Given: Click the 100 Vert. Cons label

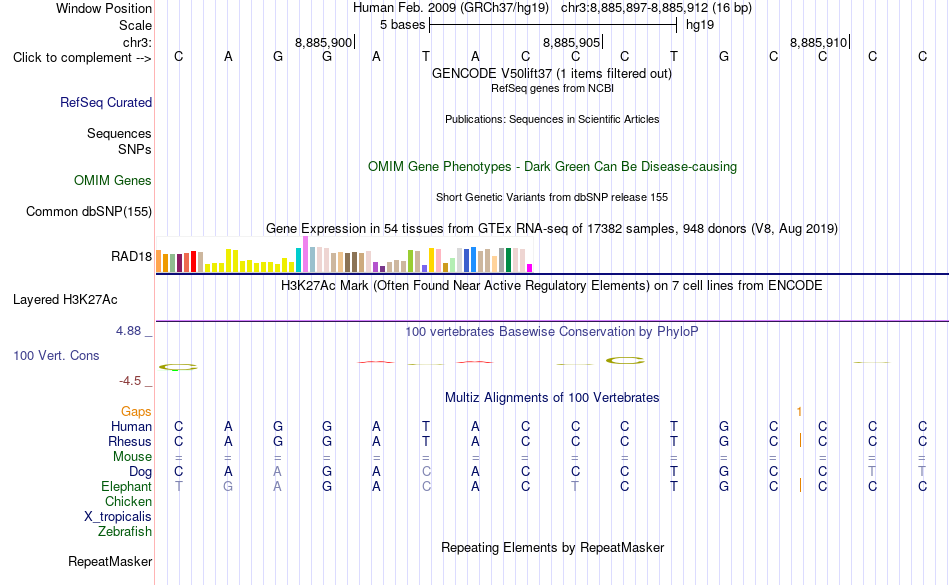Looking at the screenshot, I should point(56,355).
